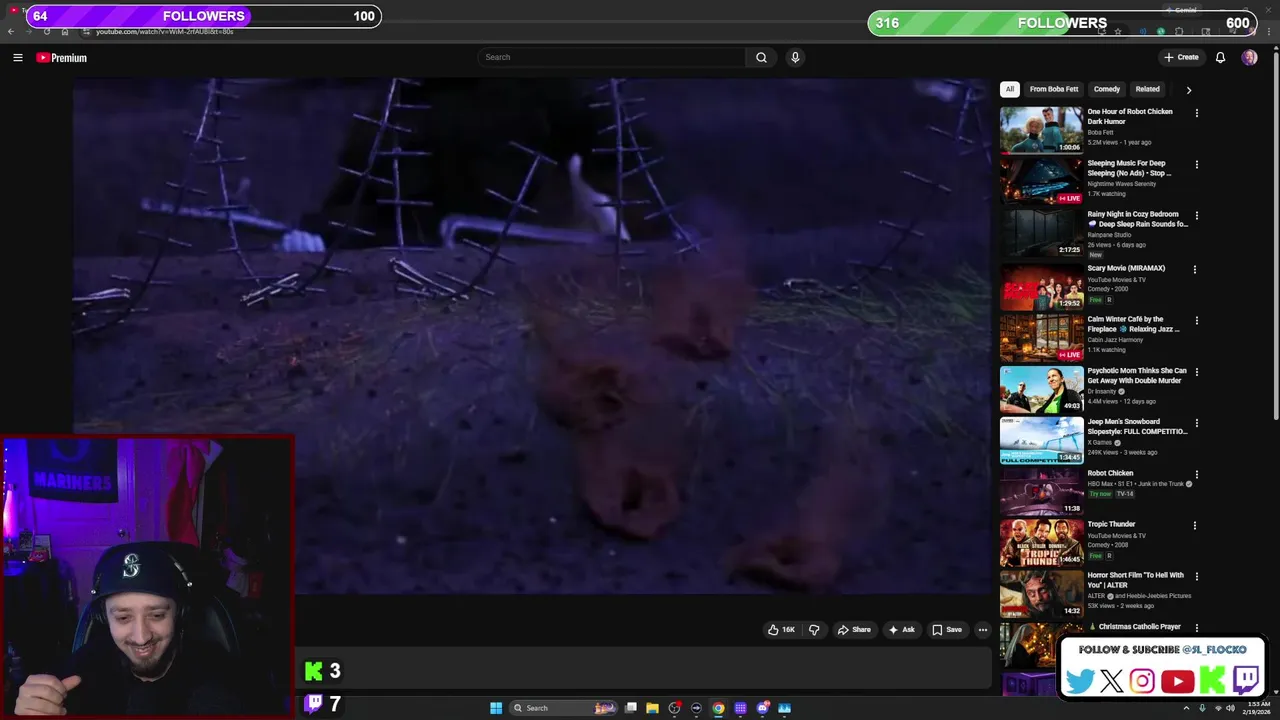Open options for Calm Winter Café video
Viewport: 1280px width, 720px height.
pos(1196,321)
